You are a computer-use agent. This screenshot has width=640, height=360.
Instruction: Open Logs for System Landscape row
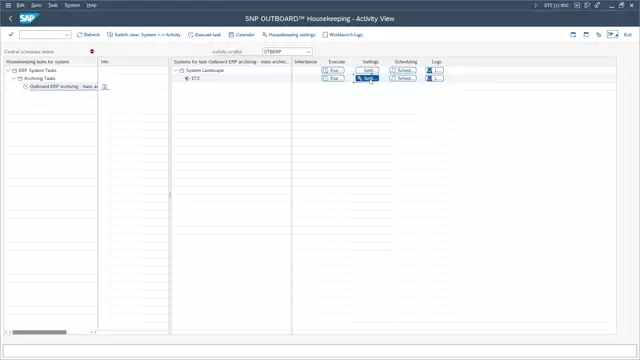coord(434,70)
